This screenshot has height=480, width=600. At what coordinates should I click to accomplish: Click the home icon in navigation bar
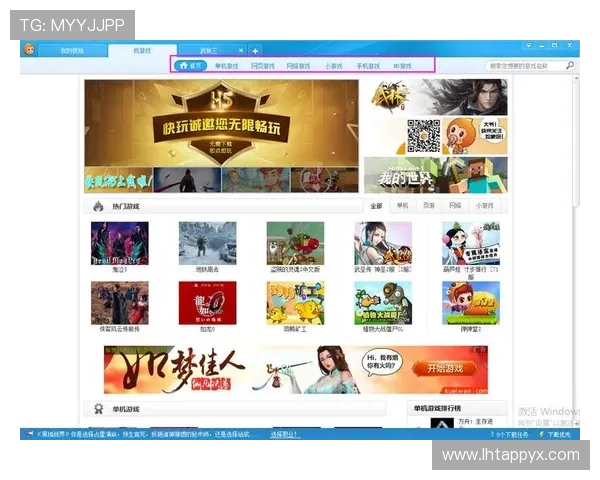pos(183,66)
